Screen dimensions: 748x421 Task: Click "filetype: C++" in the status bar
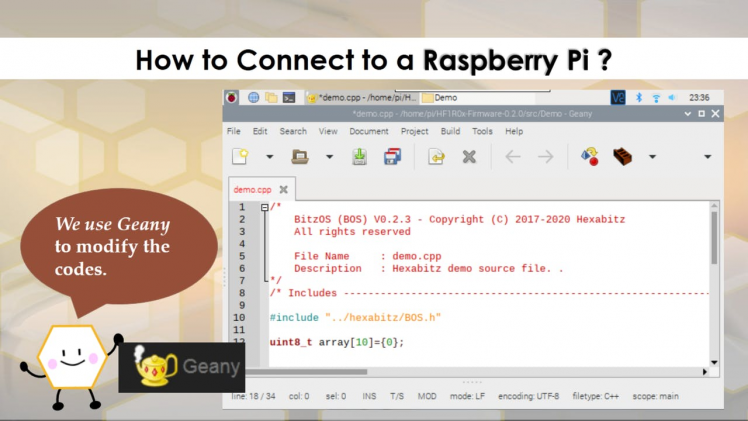tap(595, 396)
